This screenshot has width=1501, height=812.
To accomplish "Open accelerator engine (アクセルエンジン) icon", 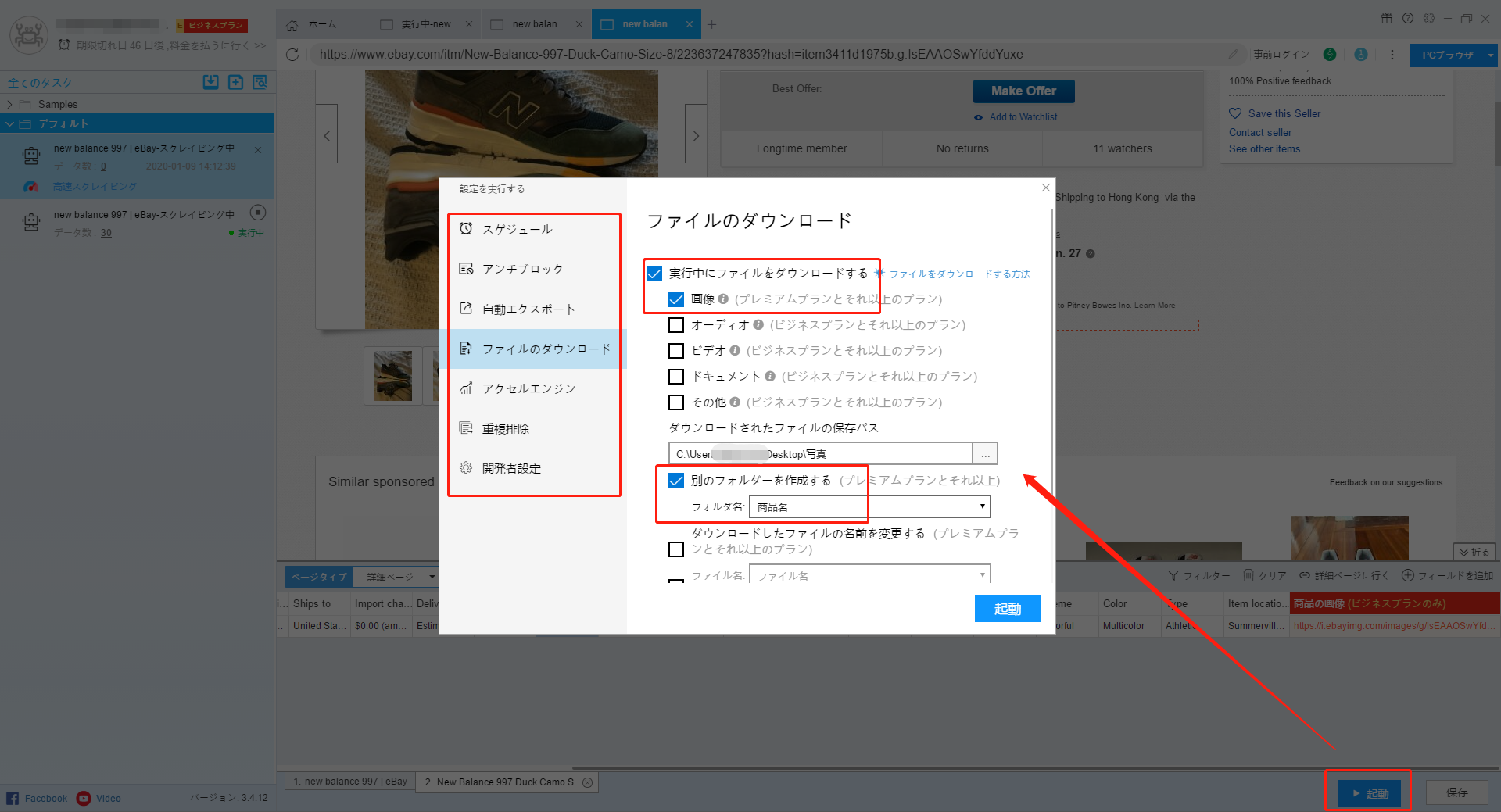I will point(466,388).
